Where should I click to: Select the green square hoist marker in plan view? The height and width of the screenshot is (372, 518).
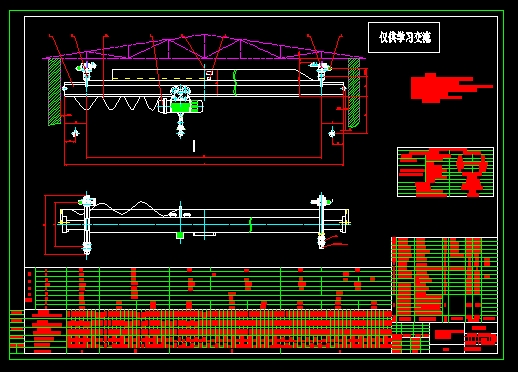pos(180,235)
